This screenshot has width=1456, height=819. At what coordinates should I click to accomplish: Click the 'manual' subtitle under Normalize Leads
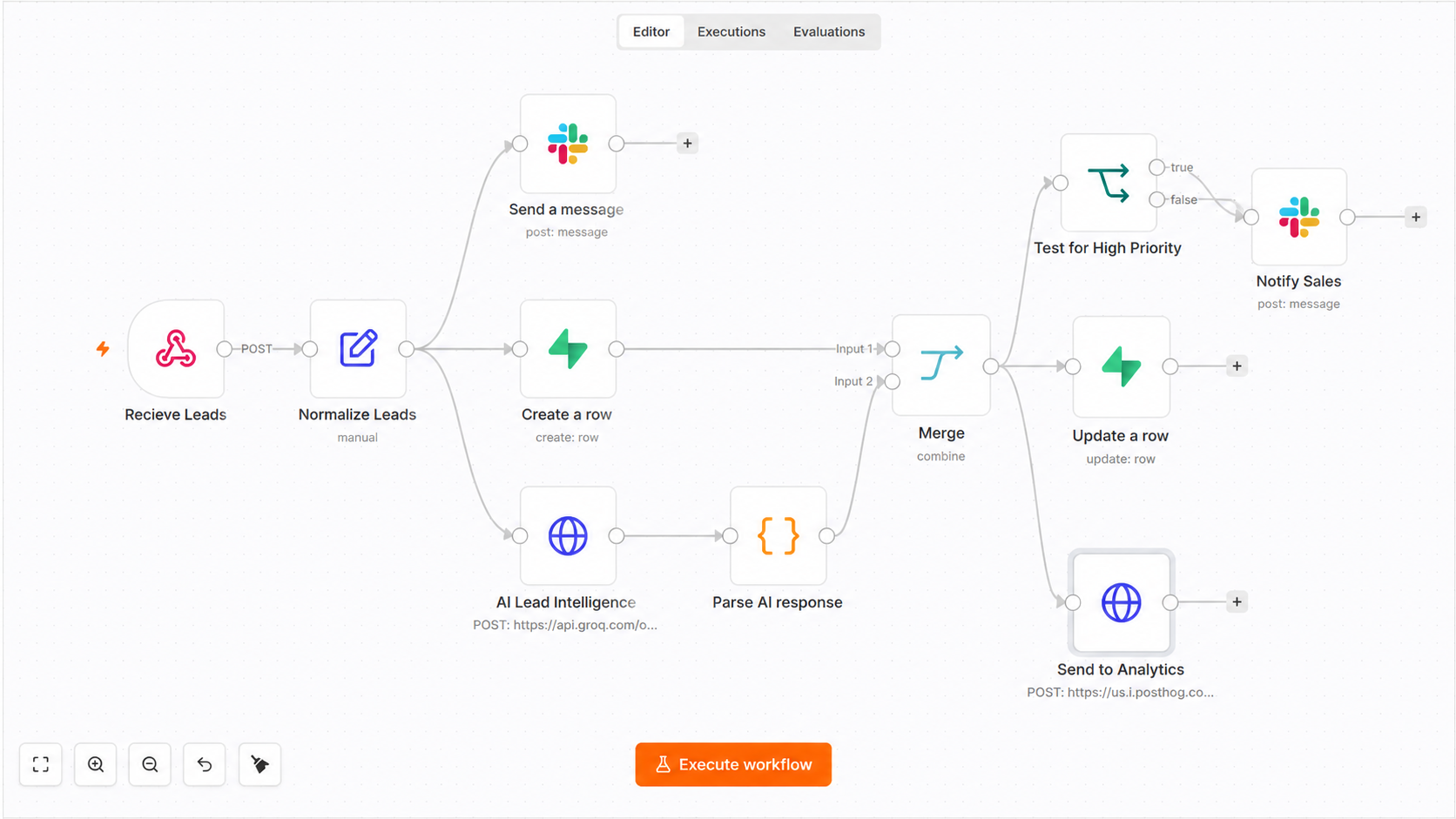click(x=358, y=438)
